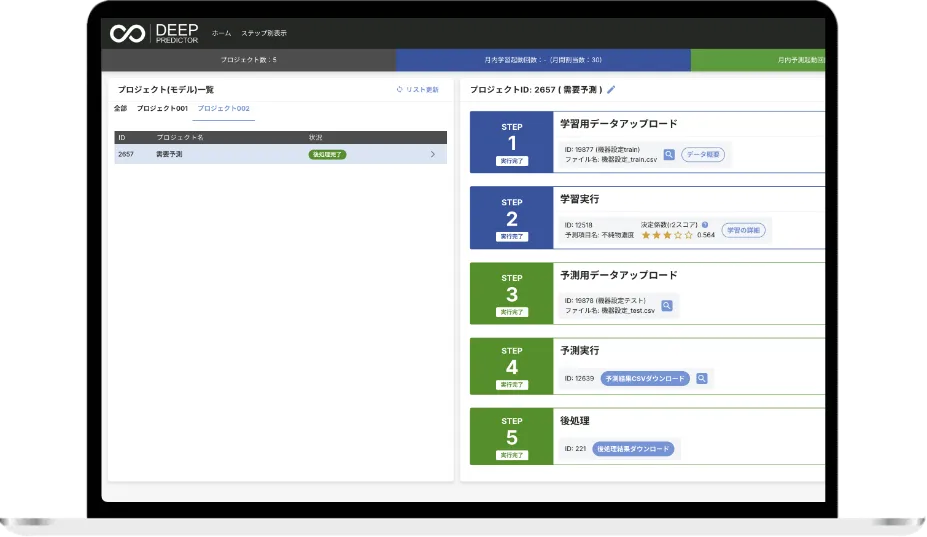Click the ID column header
This screenshot has width=927, height=537.
[x=122, y=137]
